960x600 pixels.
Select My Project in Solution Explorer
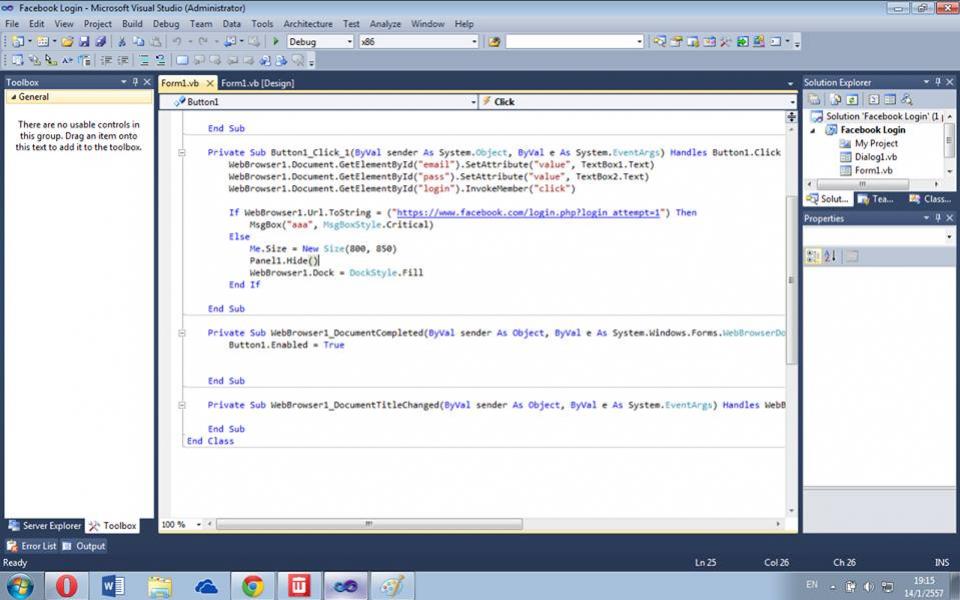click(x=876, y=143)
